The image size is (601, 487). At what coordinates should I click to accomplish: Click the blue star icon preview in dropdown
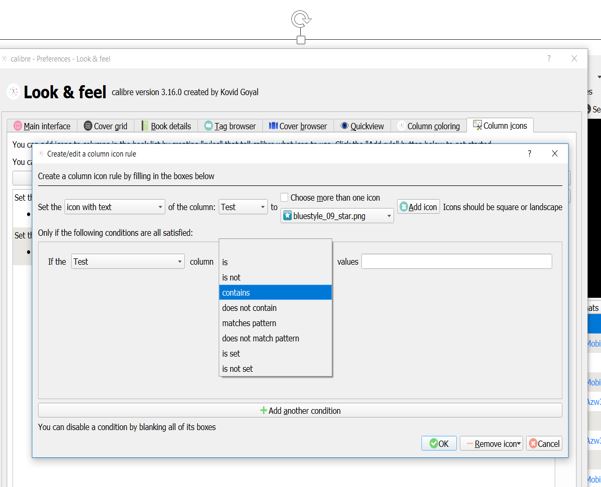coord(287,216)
